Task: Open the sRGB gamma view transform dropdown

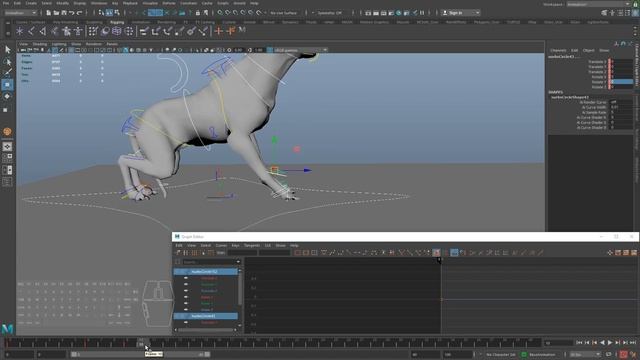Action: pos(300,50)
